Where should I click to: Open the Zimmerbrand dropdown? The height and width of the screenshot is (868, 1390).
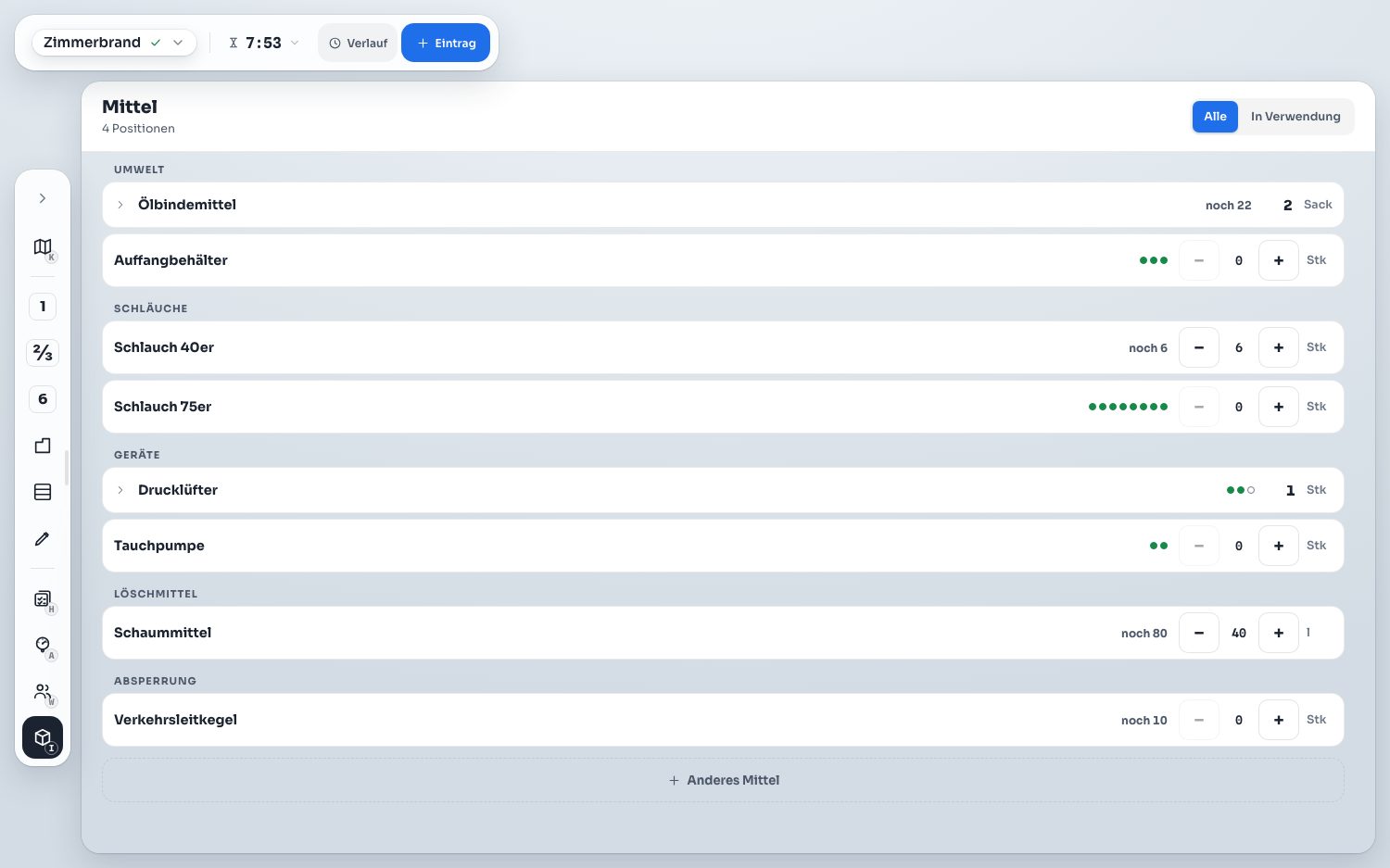click(114, 43)
